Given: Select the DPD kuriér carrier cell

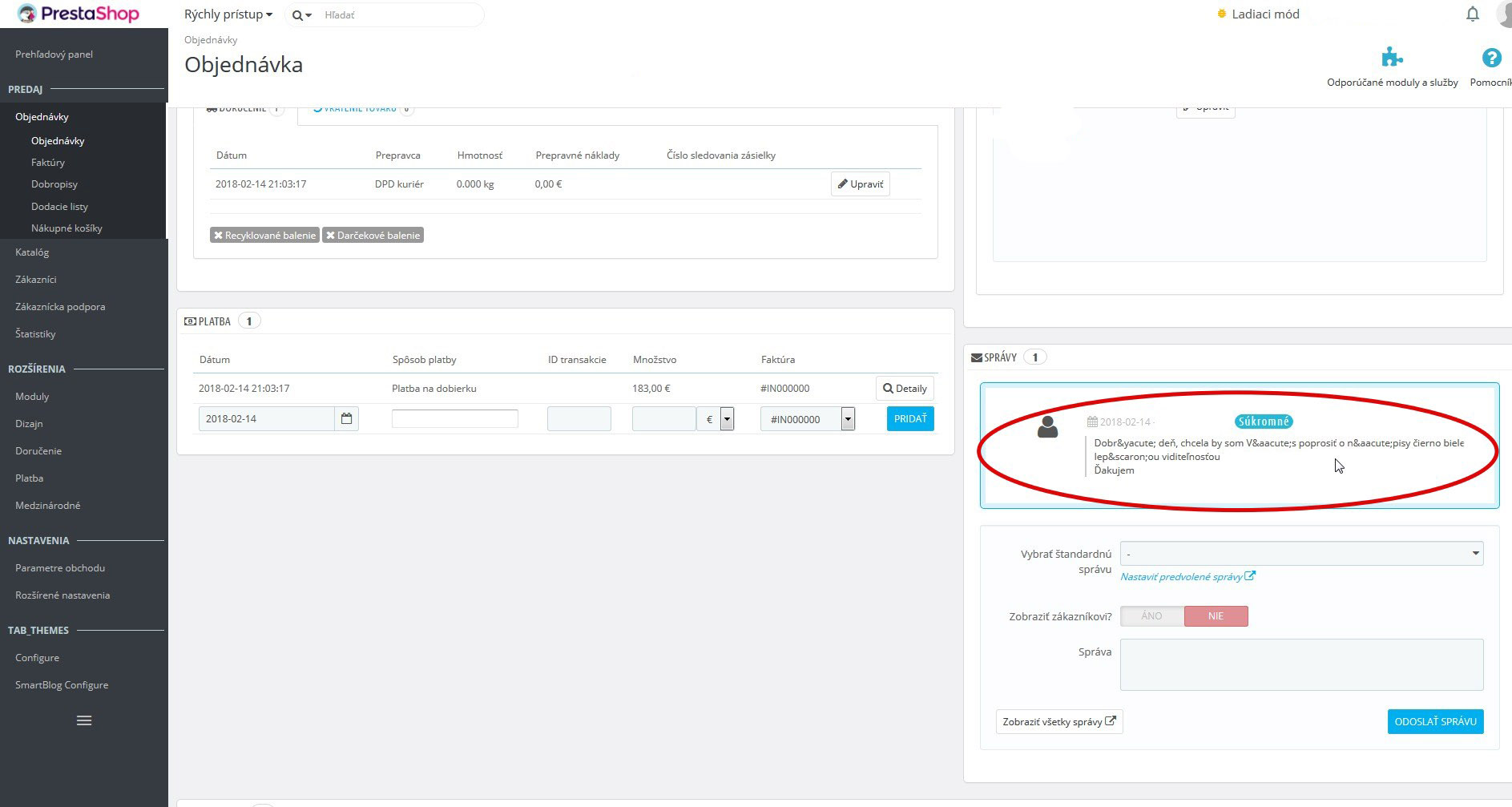Looking at the screenshot, I should (399, 184).
